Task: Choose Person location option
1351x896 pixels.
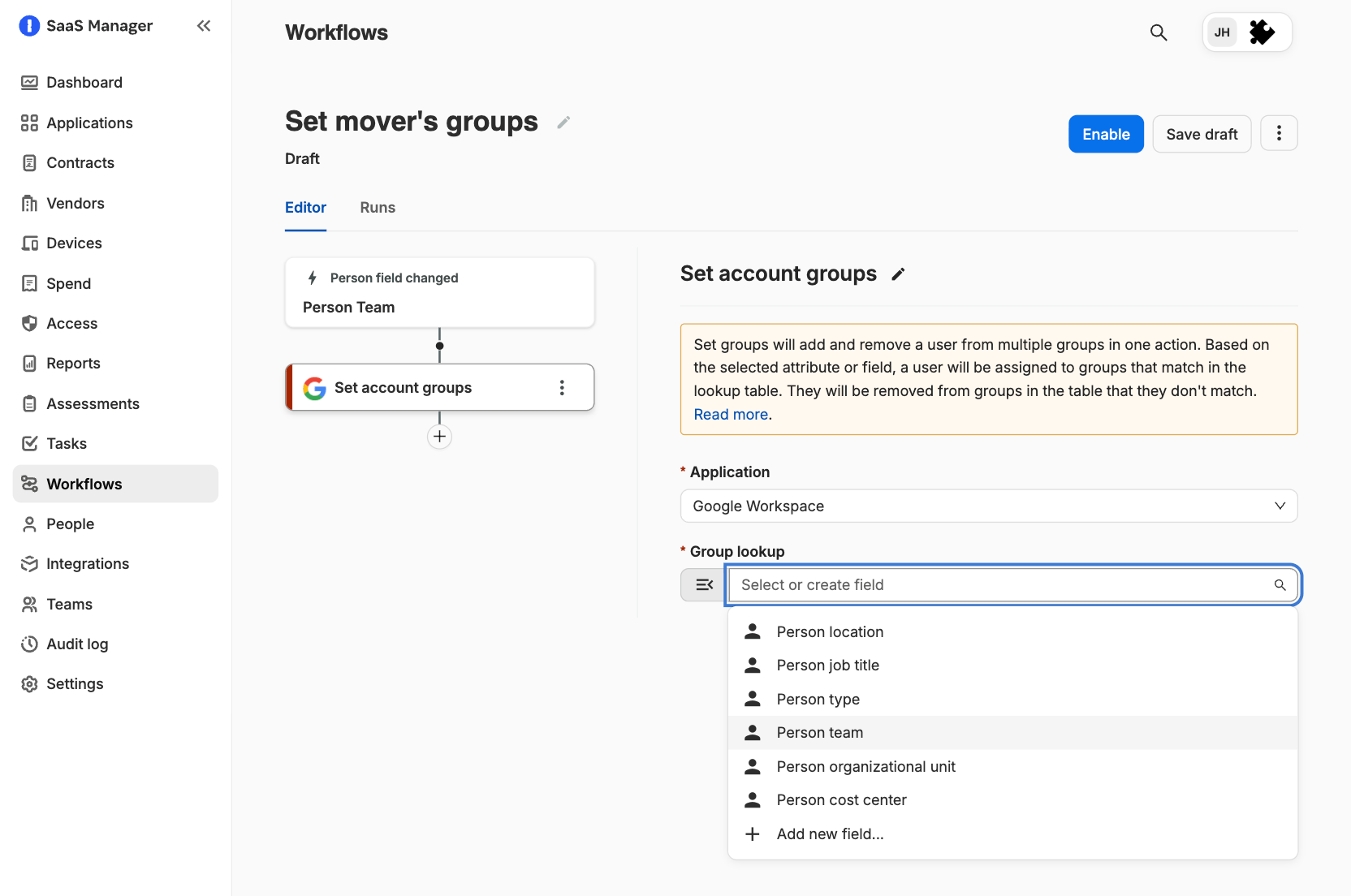Action: pyautogui.click(x=1012, y=631)
